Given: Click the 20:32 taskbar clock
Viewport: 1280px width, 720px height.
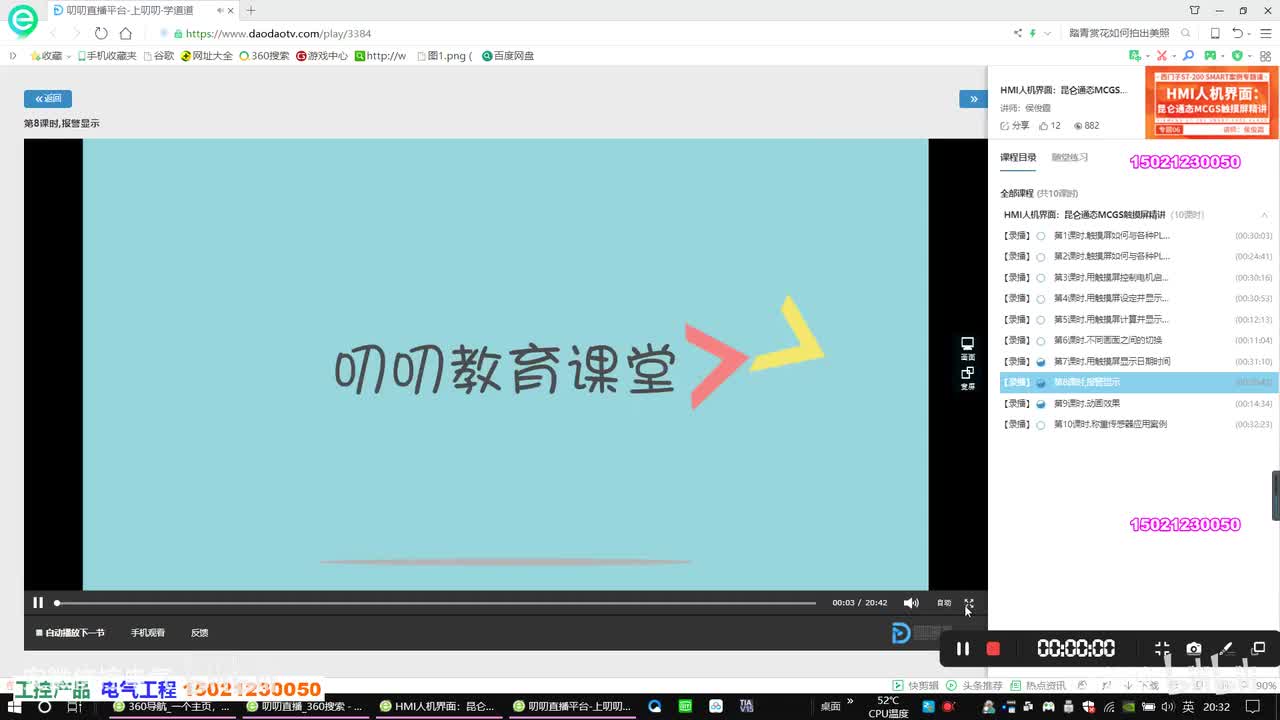Looking at the screenshot, I should point(1216,707).
